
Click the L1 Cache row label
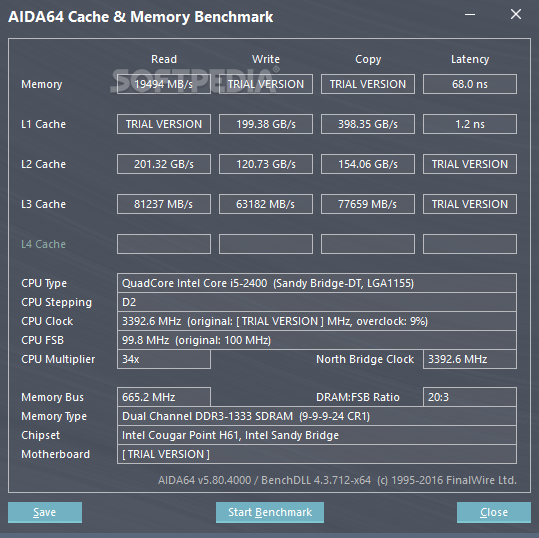pyautogui.click(x=43, y=124)
